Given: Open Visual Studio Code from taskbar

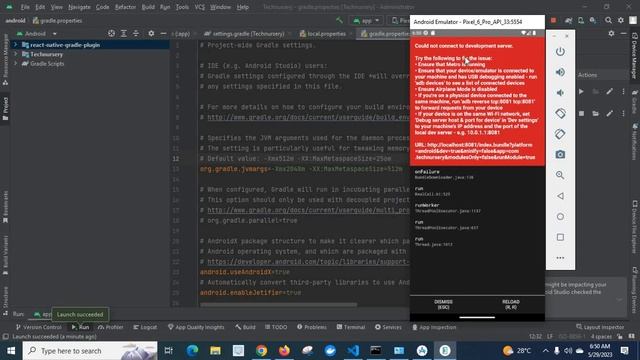Looking at the screenshot, I should (x=353, y=351).
